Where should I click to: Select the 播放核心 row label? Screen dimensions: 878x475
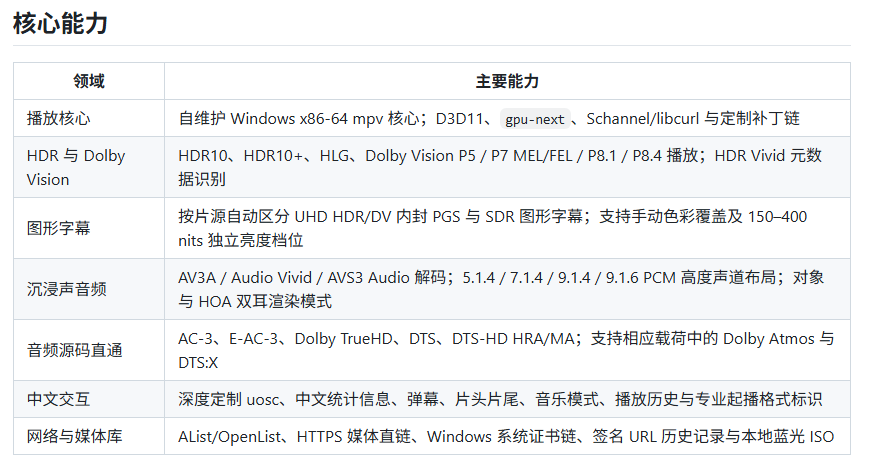pos(58,118)
